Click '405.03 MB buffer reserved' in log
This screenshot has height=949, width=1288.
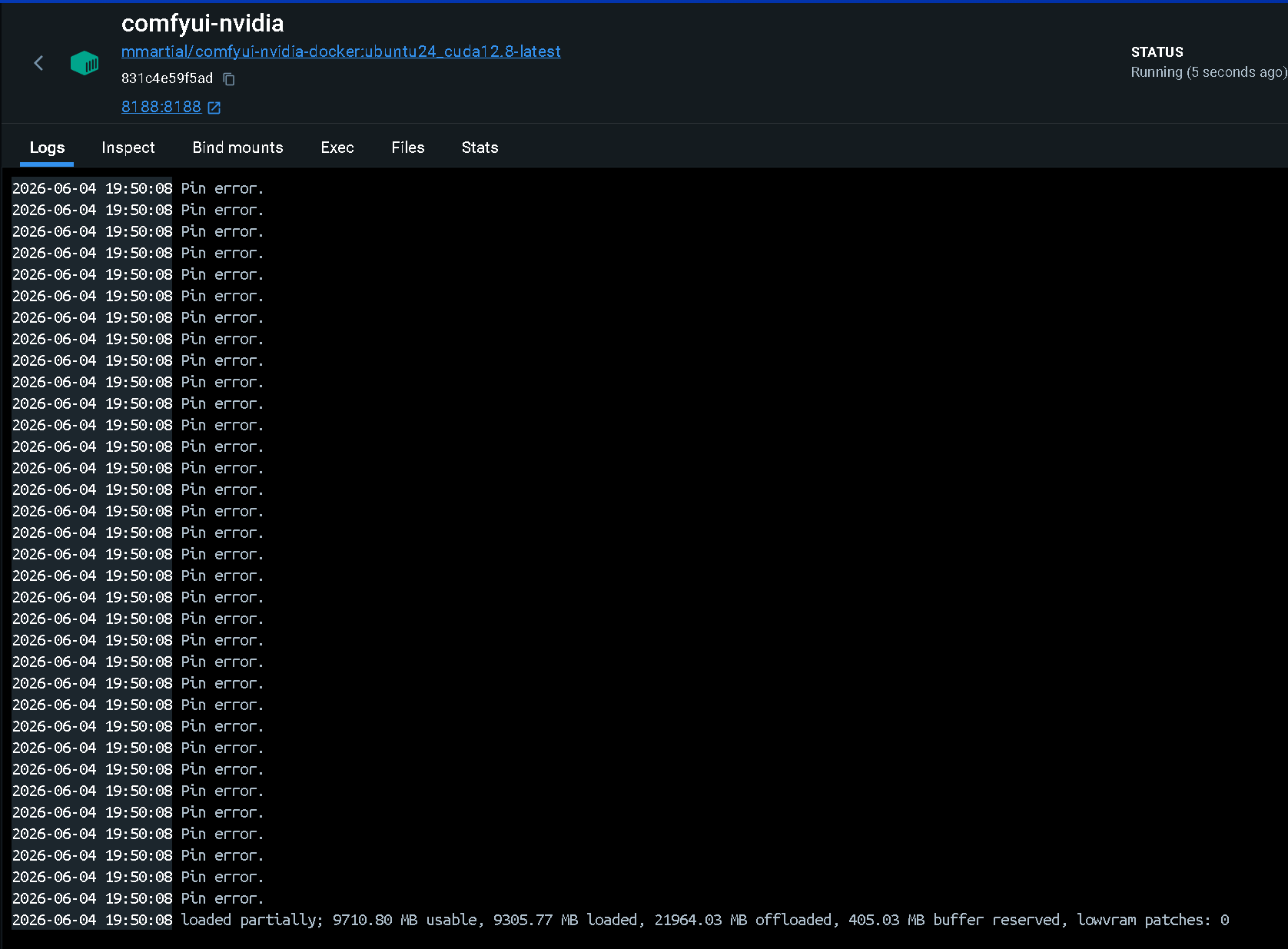click(954, 920)
